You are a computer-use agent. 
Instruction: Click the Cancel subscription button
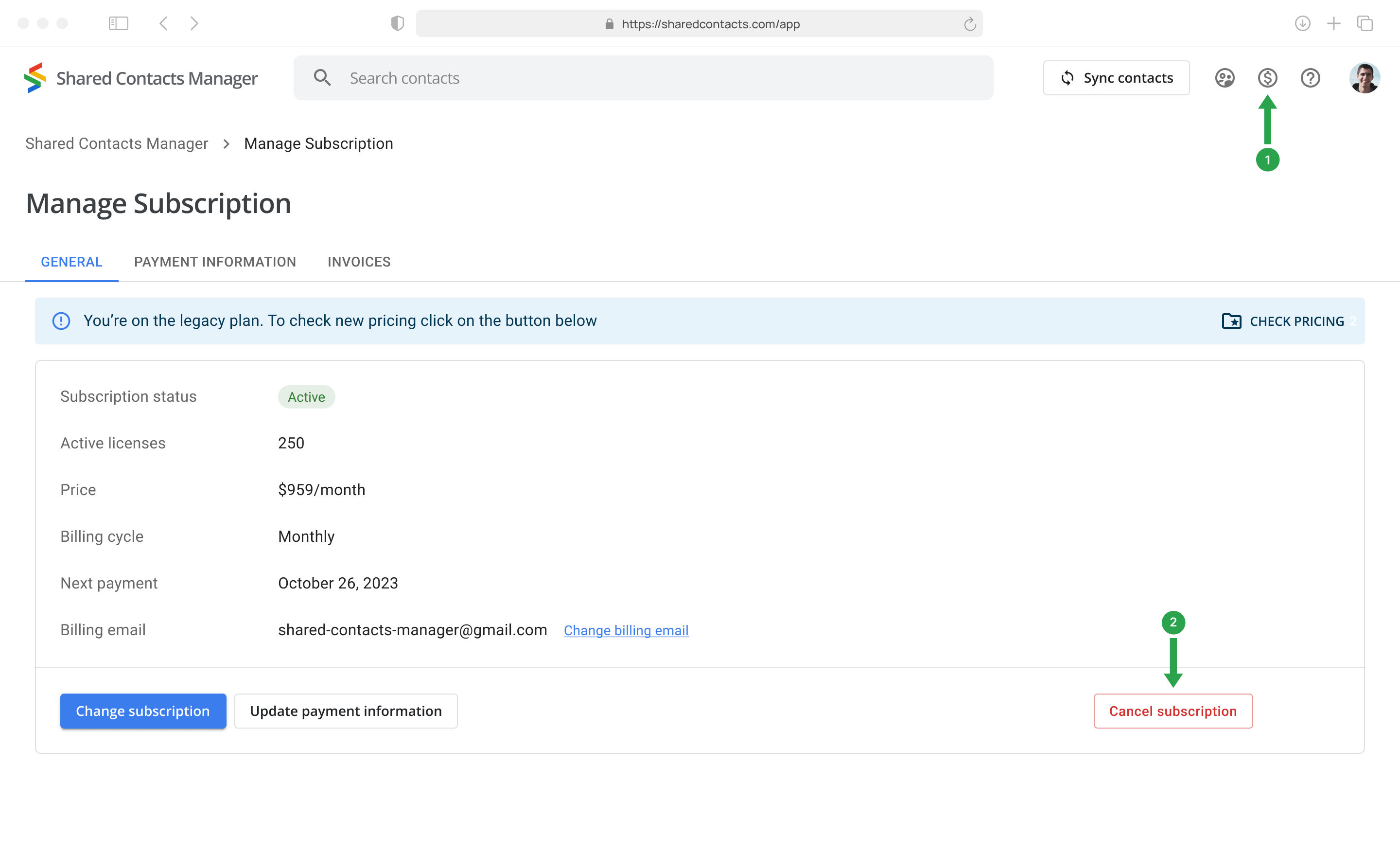(x=1172, y=711)
